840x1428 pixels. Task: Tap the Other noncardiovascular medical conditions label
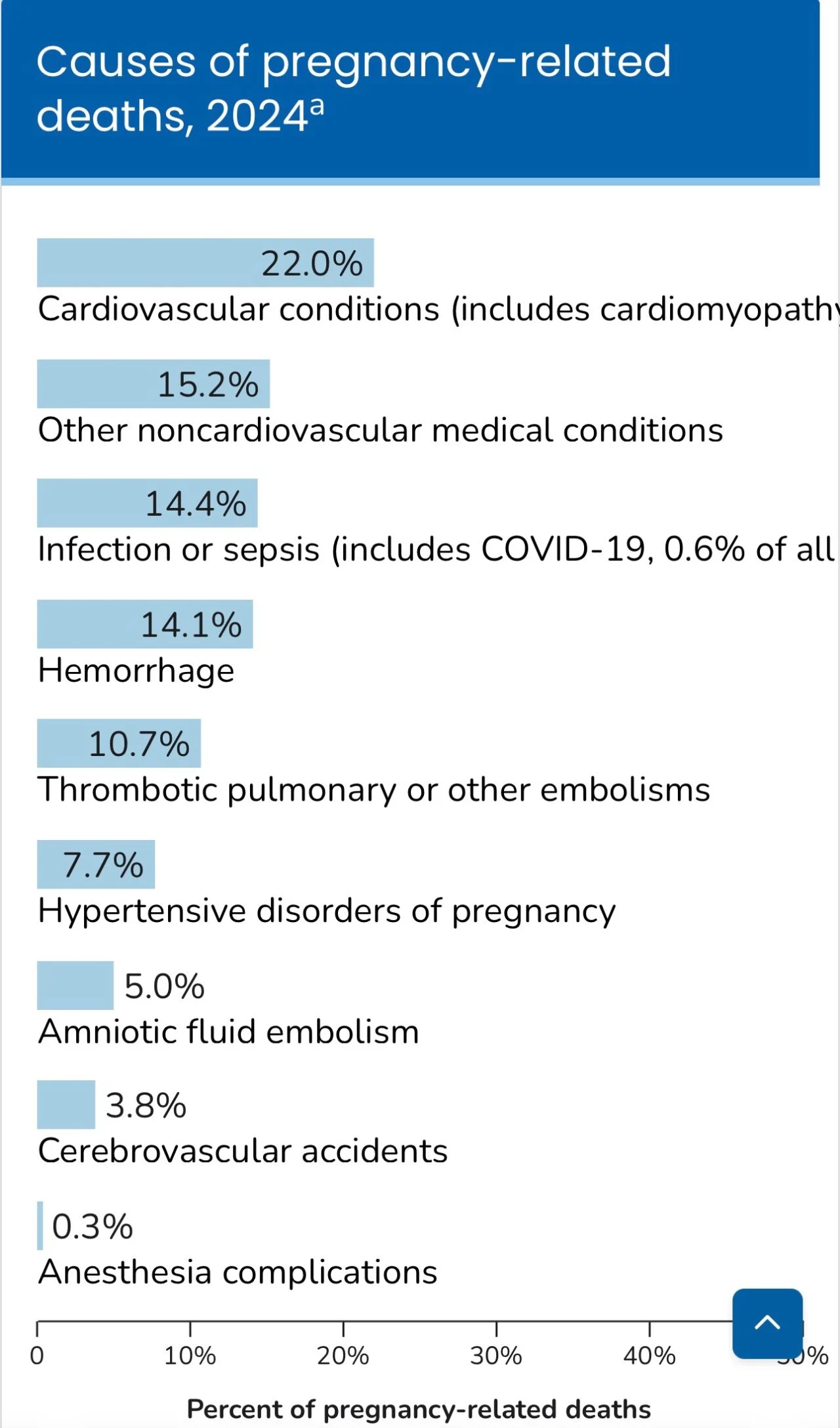point(381,430)
